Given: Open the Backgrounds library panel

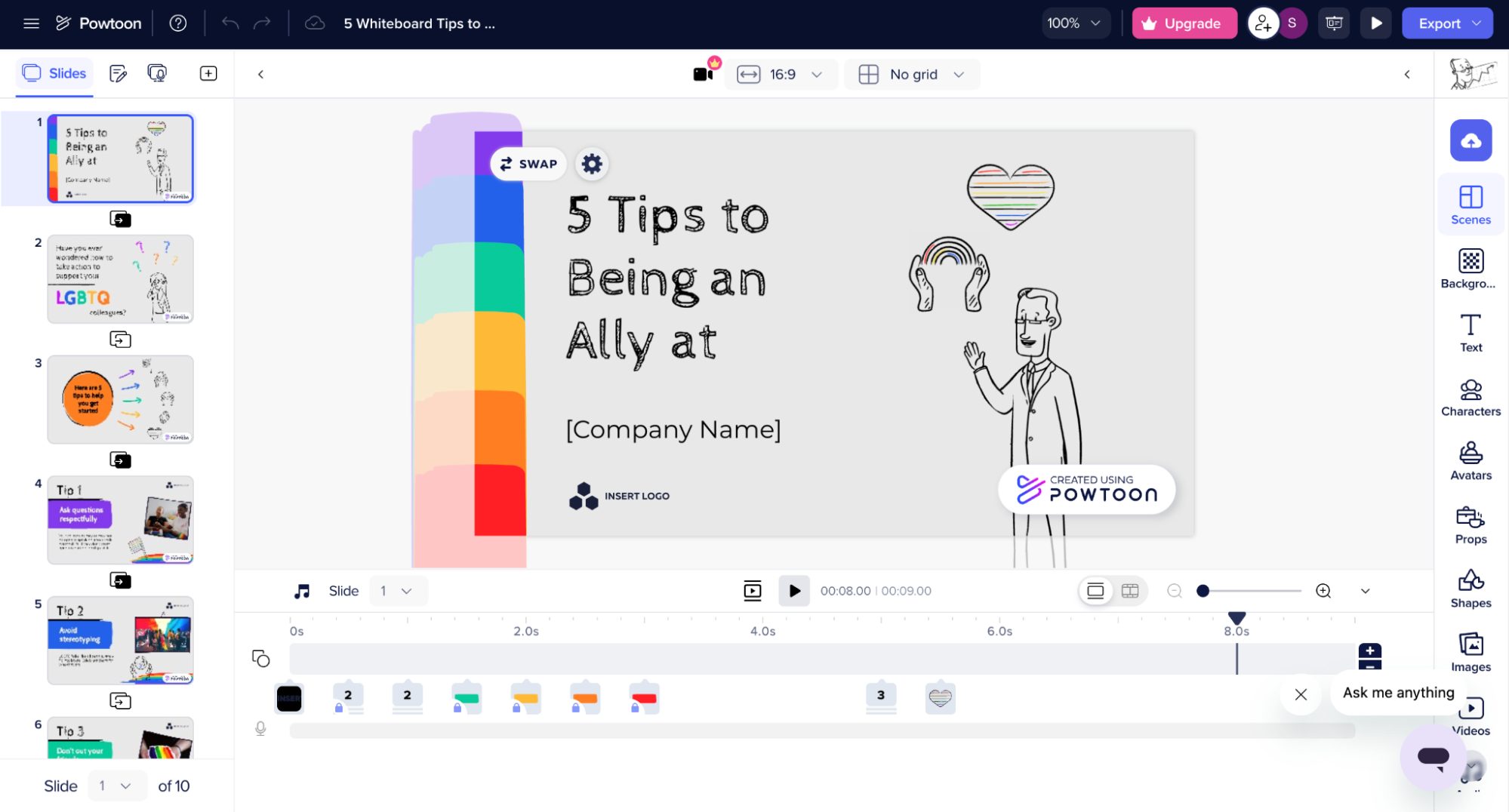Looking at the screenshot, I should coord(1471,269).
